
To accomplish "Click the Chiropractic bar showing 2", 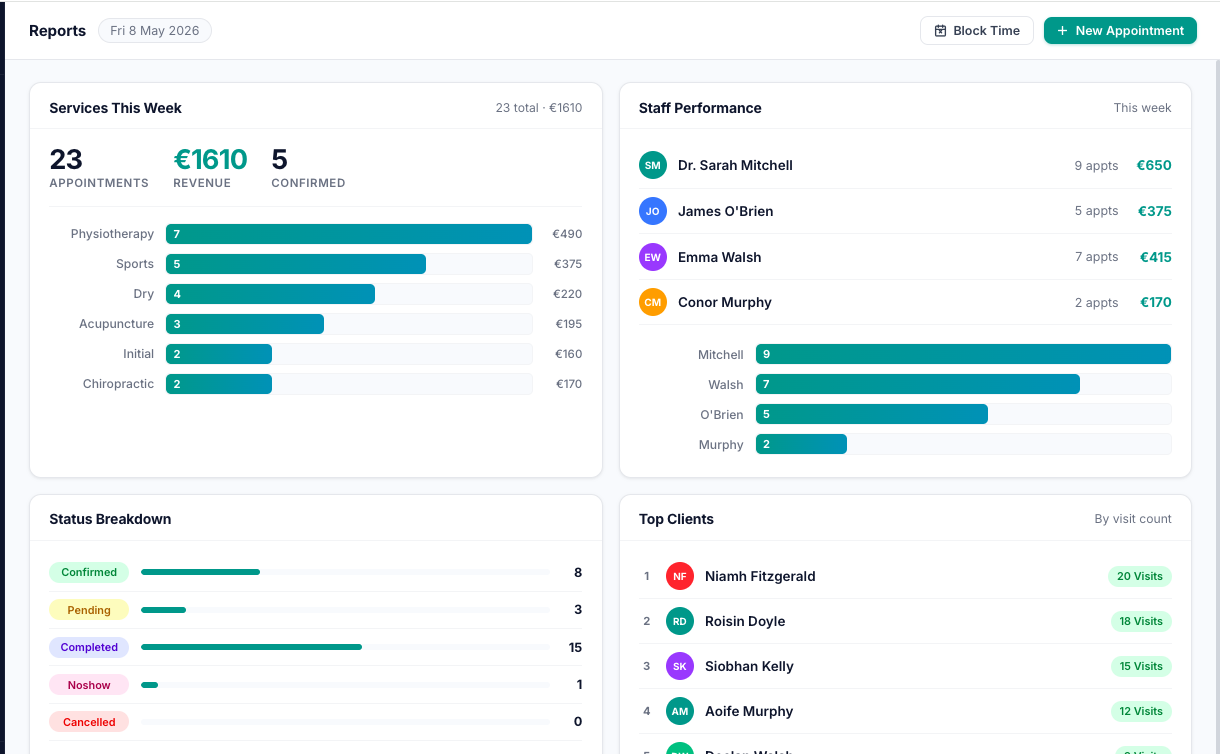I will click(x=219, y=384).
